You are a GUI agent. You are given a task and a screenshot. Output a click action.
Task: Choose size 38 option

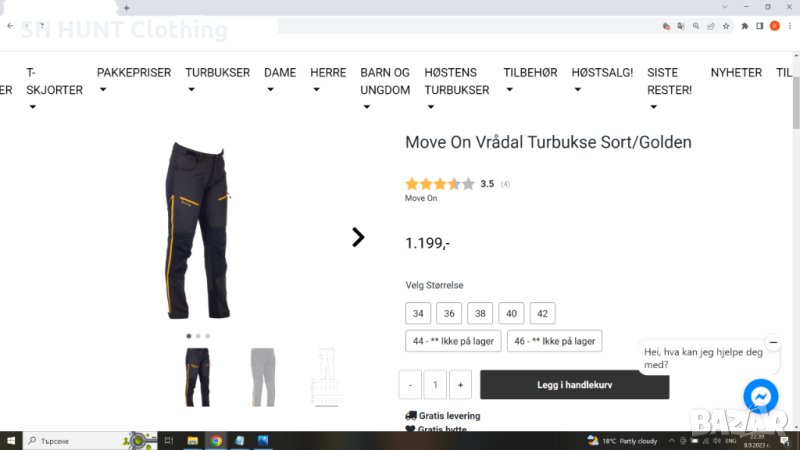click(480, 313)
